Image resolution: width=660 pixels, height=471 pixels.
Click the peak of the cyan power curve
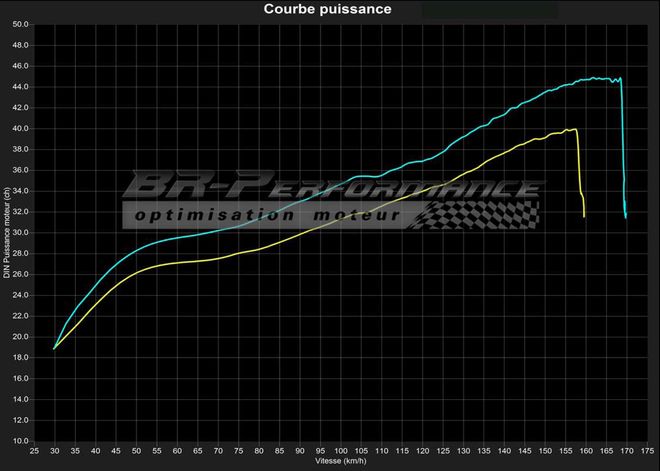point(595,77)
